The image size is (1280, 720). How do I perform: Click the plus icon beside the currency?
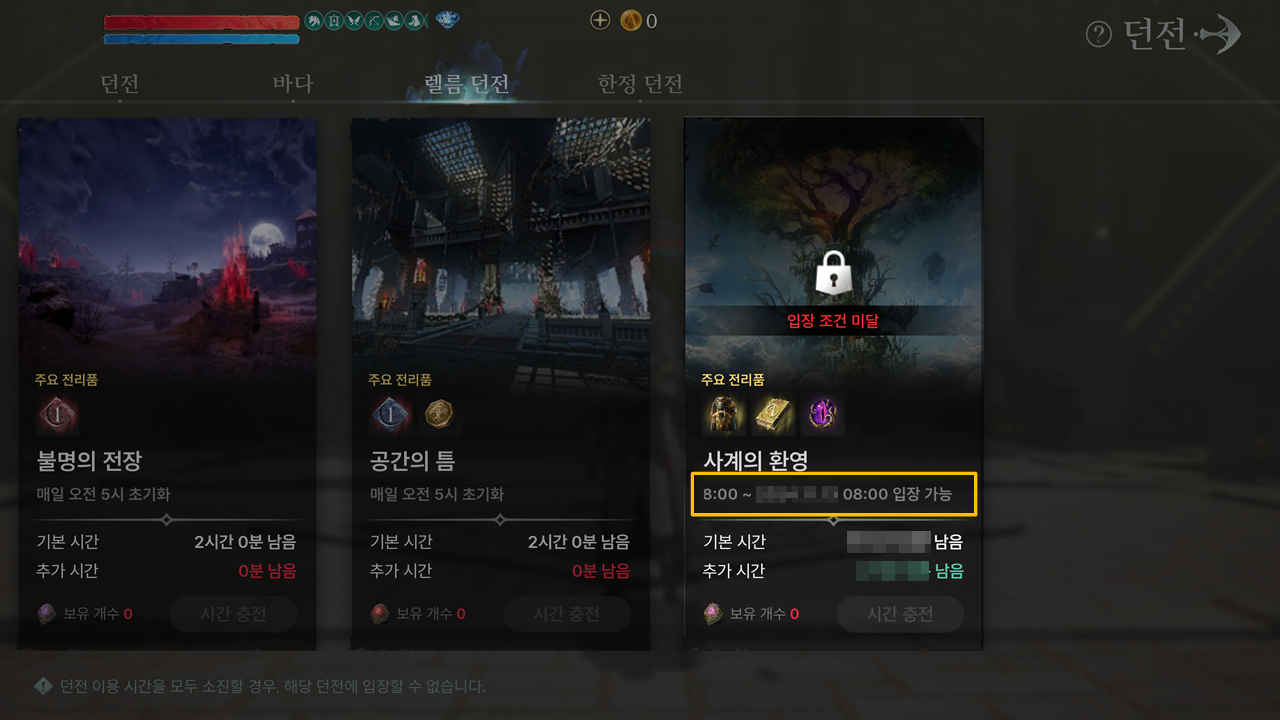point(600,20)
